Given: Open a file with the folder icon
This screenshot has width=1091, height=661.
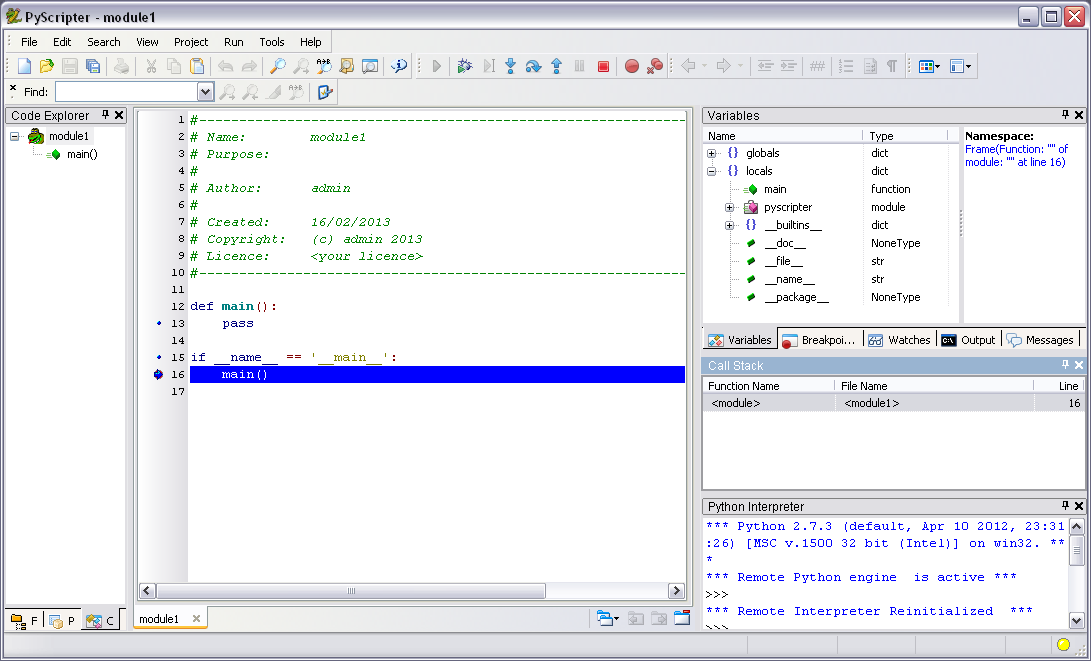Looking at the screenshot, I should (x=47, y=66).
